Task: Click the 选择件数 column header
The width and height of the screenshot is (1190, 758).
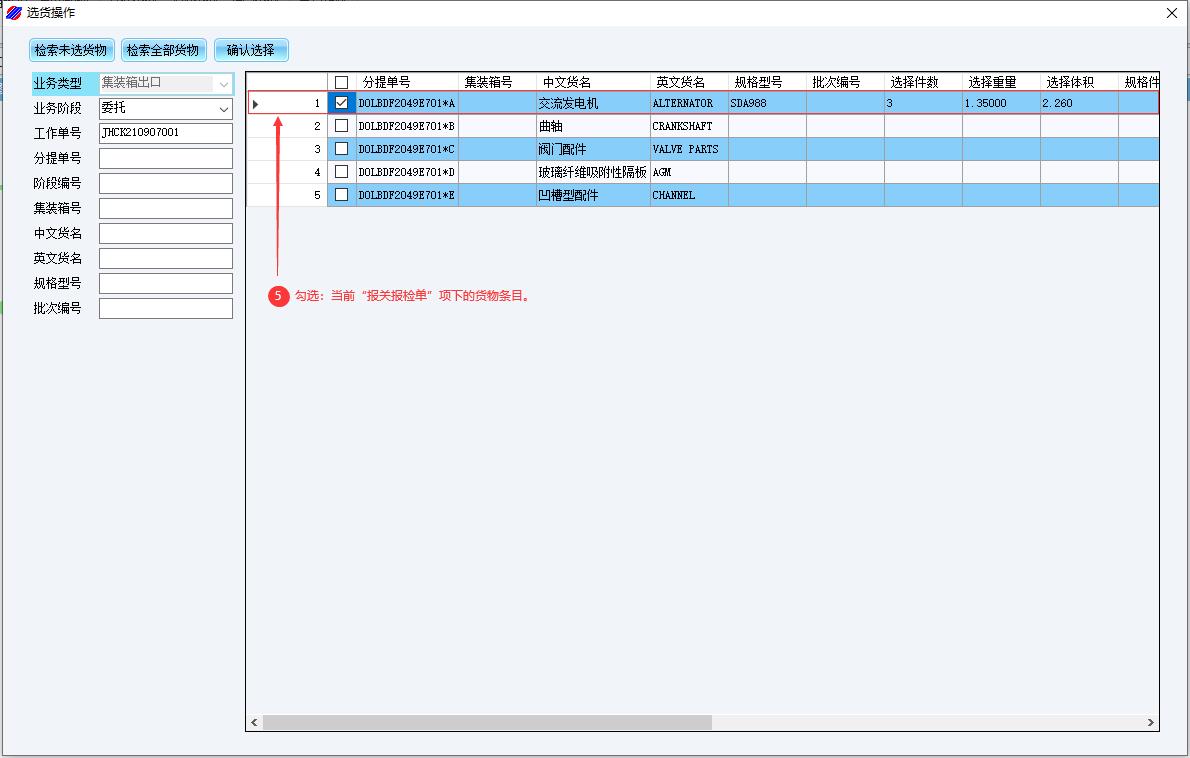Action: point(915,82)
